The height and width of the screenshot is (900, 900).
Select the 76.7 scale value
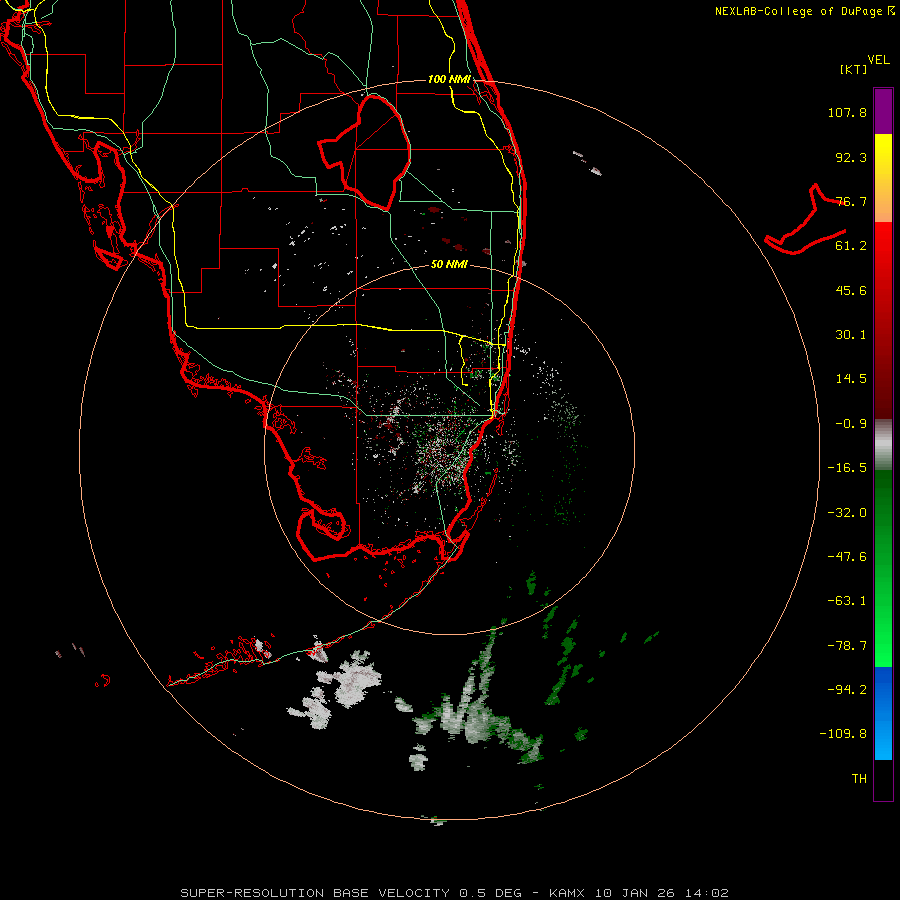coord(851,201)
